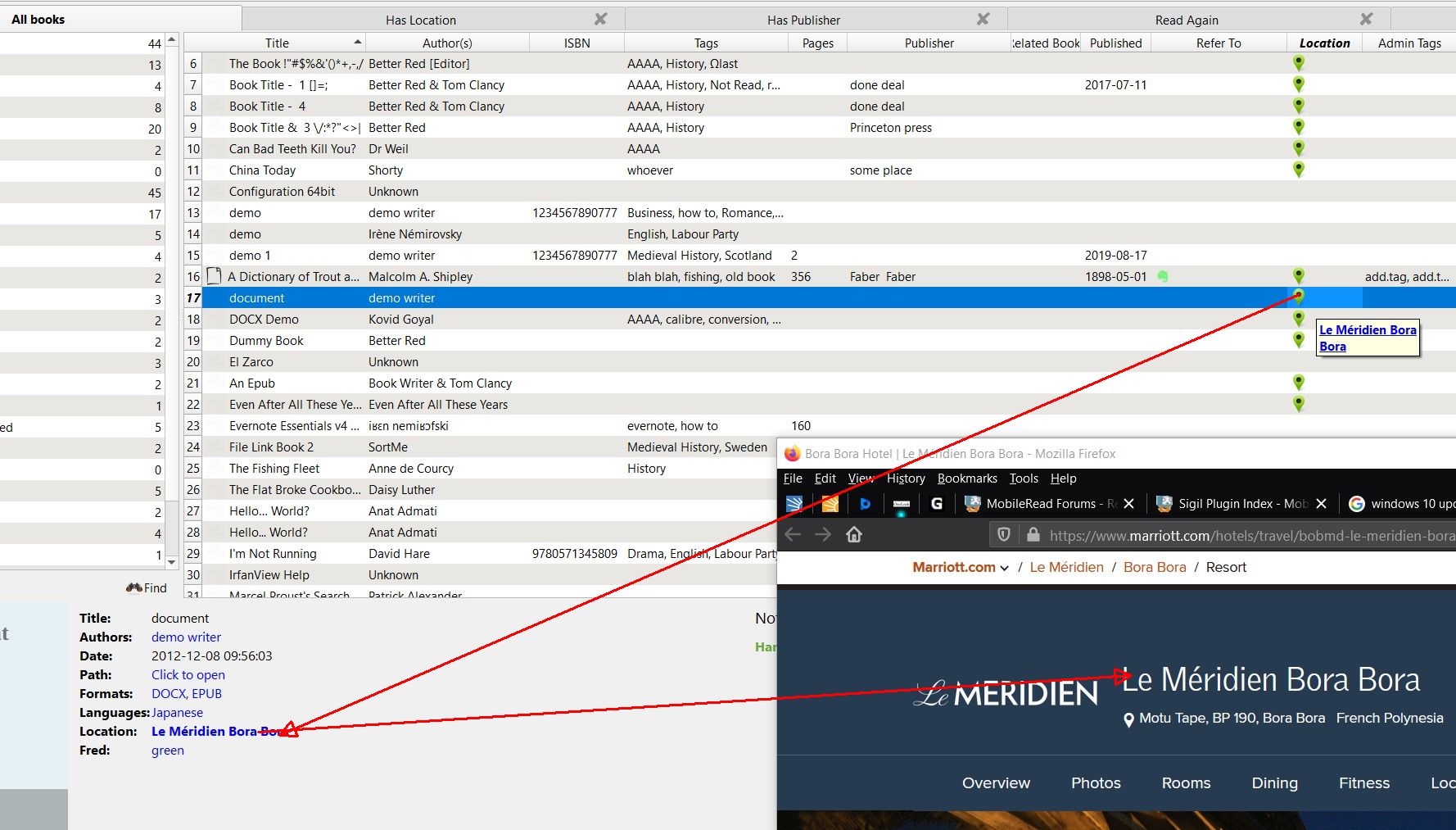Click the location pin for Book Title - 4

click(1298, 105)
